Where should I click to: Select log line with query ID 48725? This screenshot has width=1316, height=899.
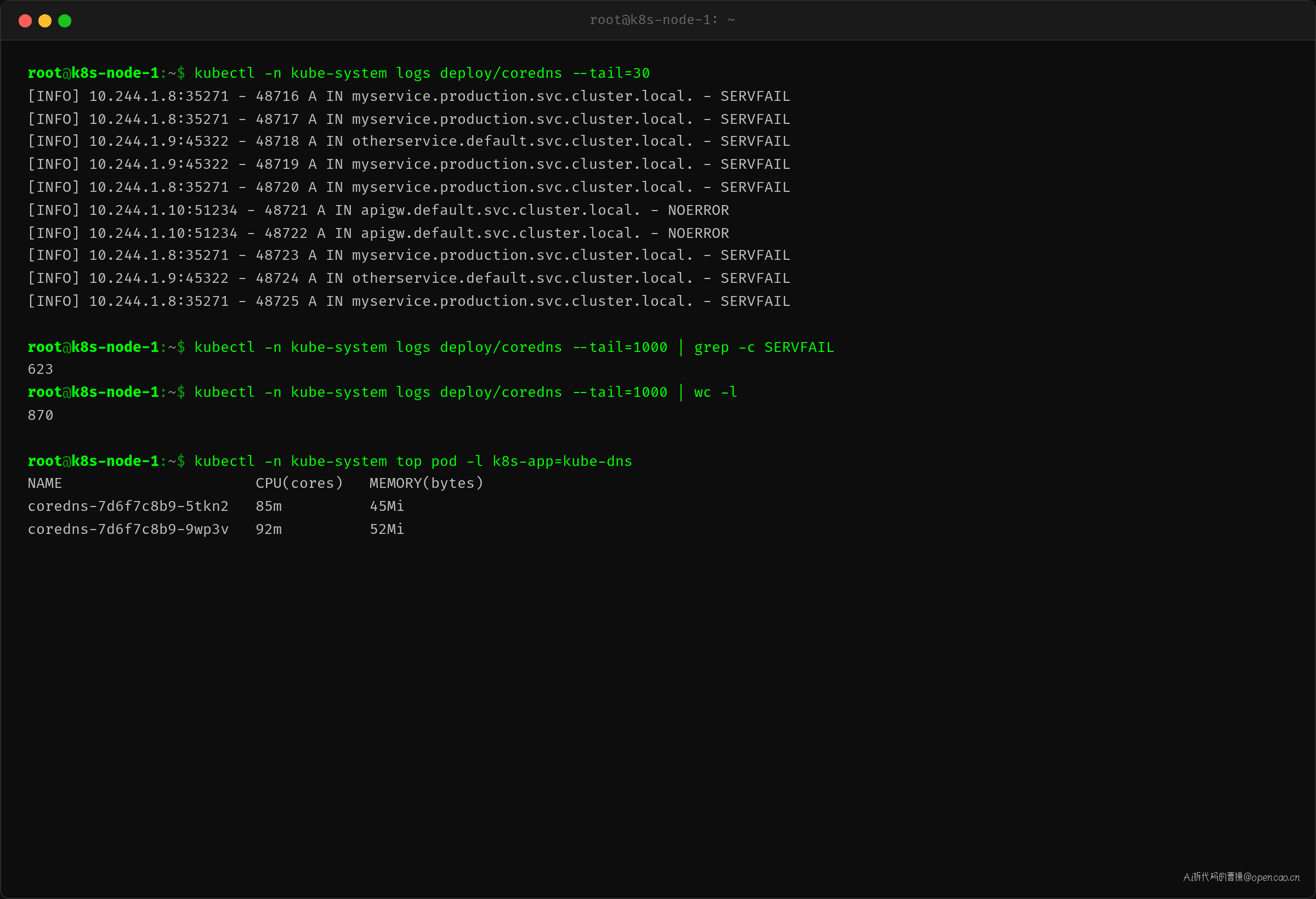coord(409,301)
